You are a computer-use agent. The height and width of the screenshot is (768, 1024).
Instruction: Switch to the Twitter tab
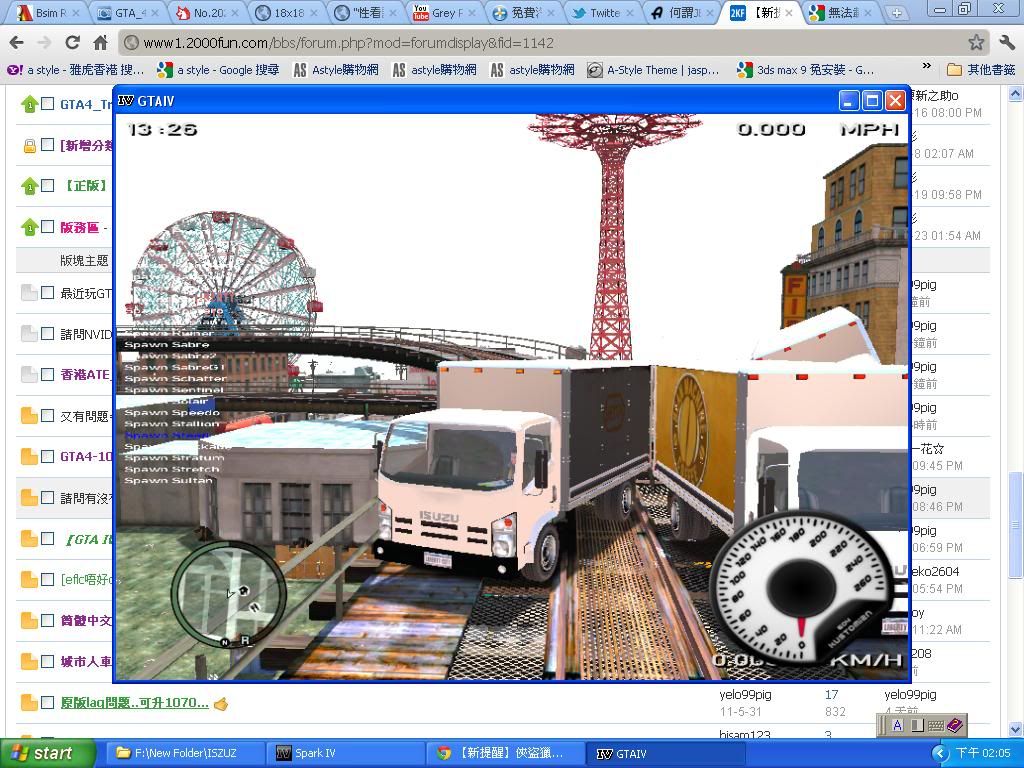tap(597, 13)
